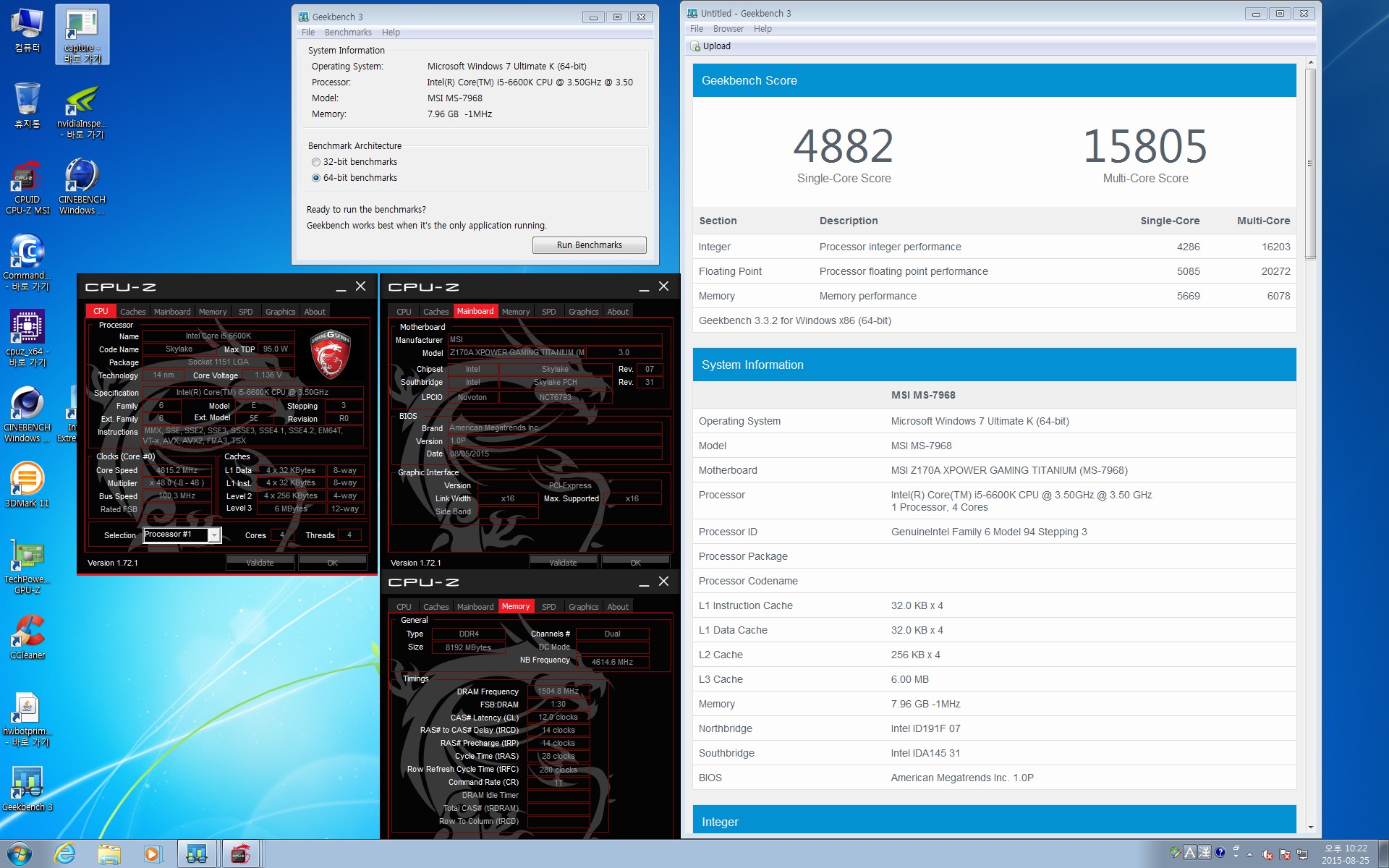This screenshot has height=868, width=1389.
Task: Switch to Mainboard tab in CPU tab window
Action: [x=172, y=312]
